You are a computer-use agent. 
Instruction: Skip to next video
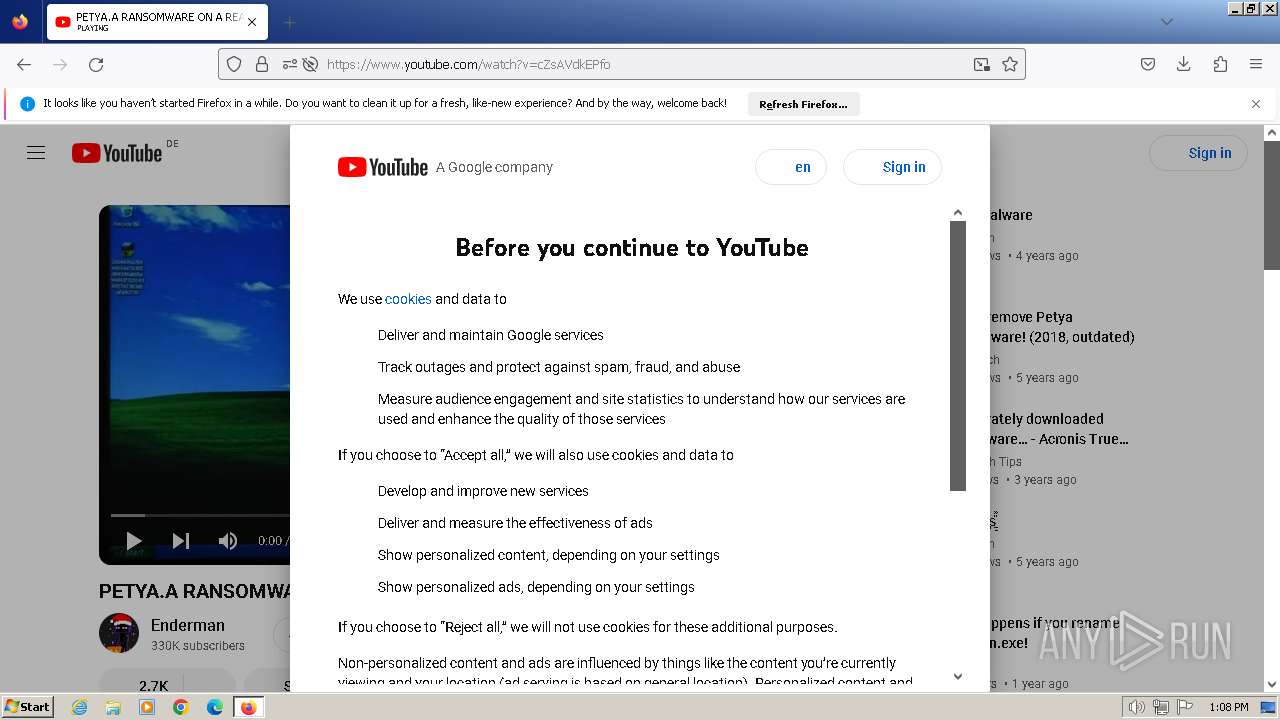pyautogui.click(x=181, y=541)
